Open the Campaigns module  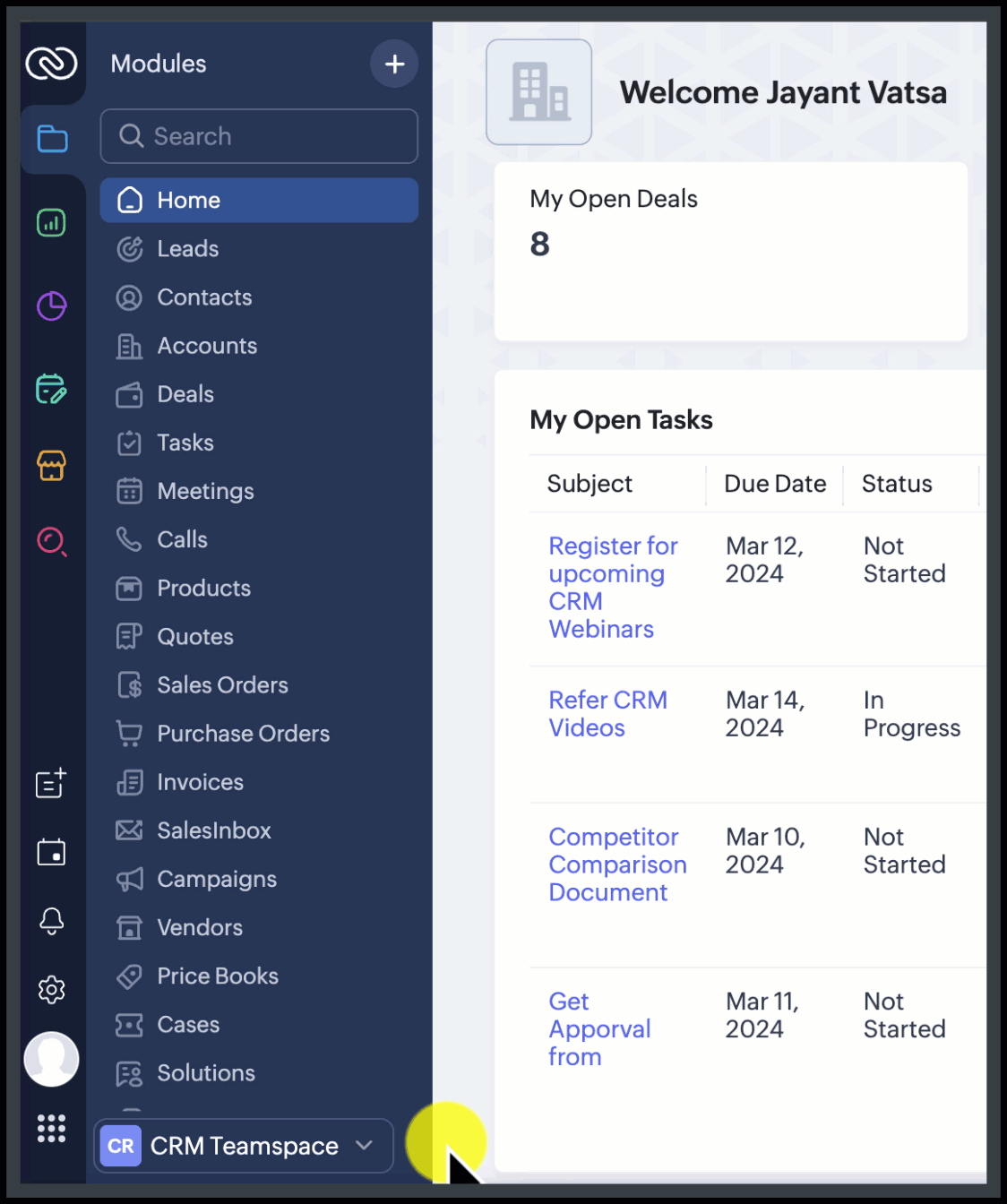pos(216,880)
